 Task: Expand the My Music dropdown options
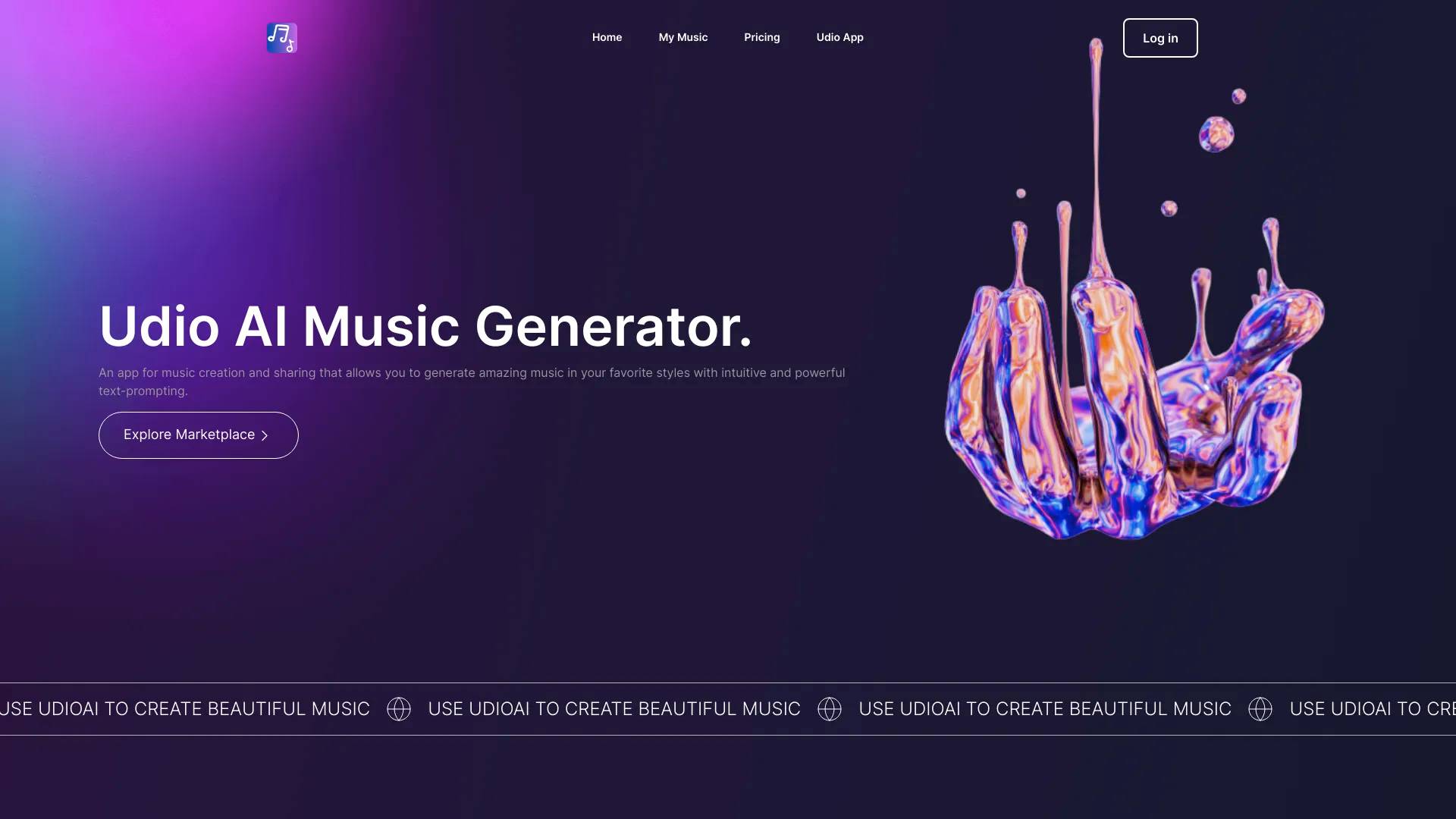pos(682,37)
